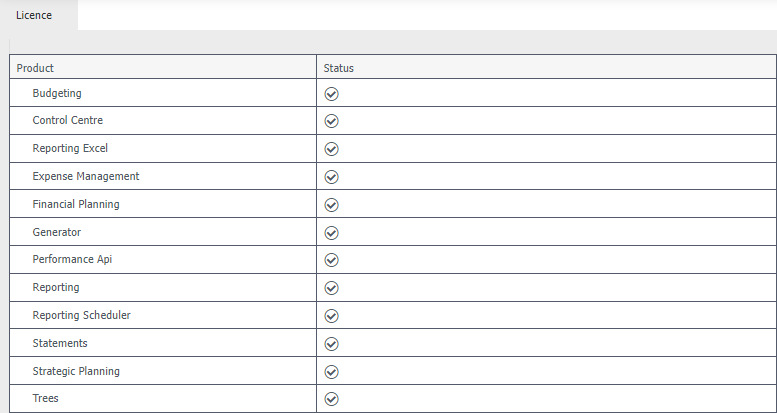Select the Expense Management product name
This screenshot has width=777, height=413.
[86, 177]
